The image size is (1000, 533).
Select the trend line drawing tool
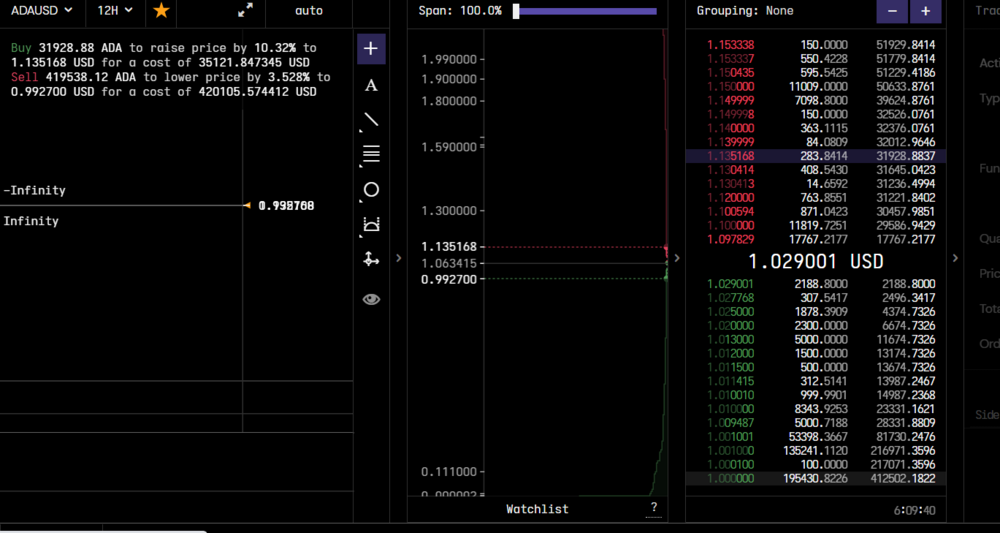coord(371,119)
